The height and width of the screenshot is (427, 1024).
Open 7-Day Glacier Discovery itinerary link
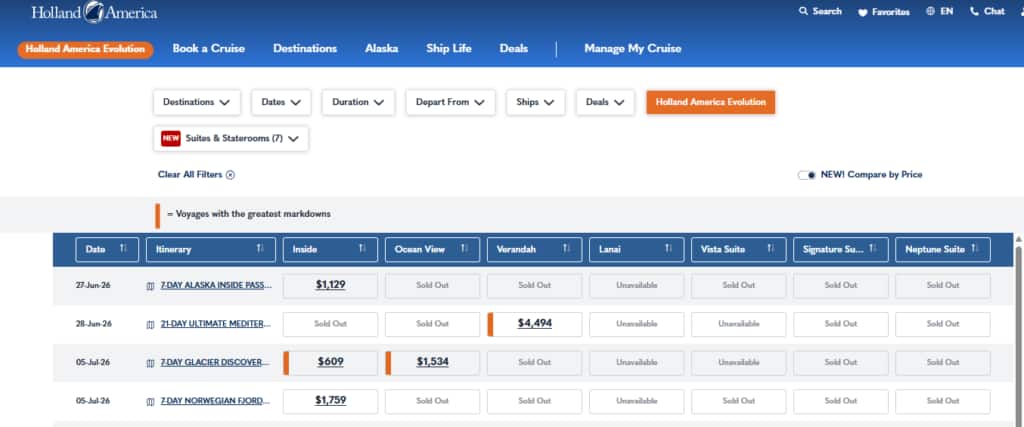(x=216, y=362)
